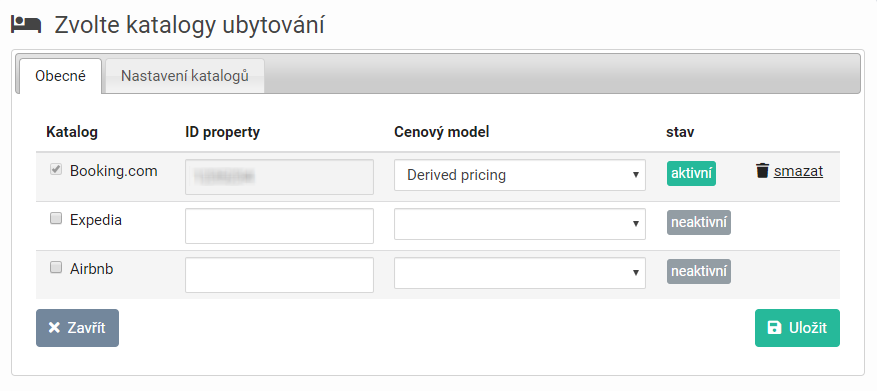Switch to the Nastavení katalogů tab
This screenshot has height=391, width=877.
185,76
